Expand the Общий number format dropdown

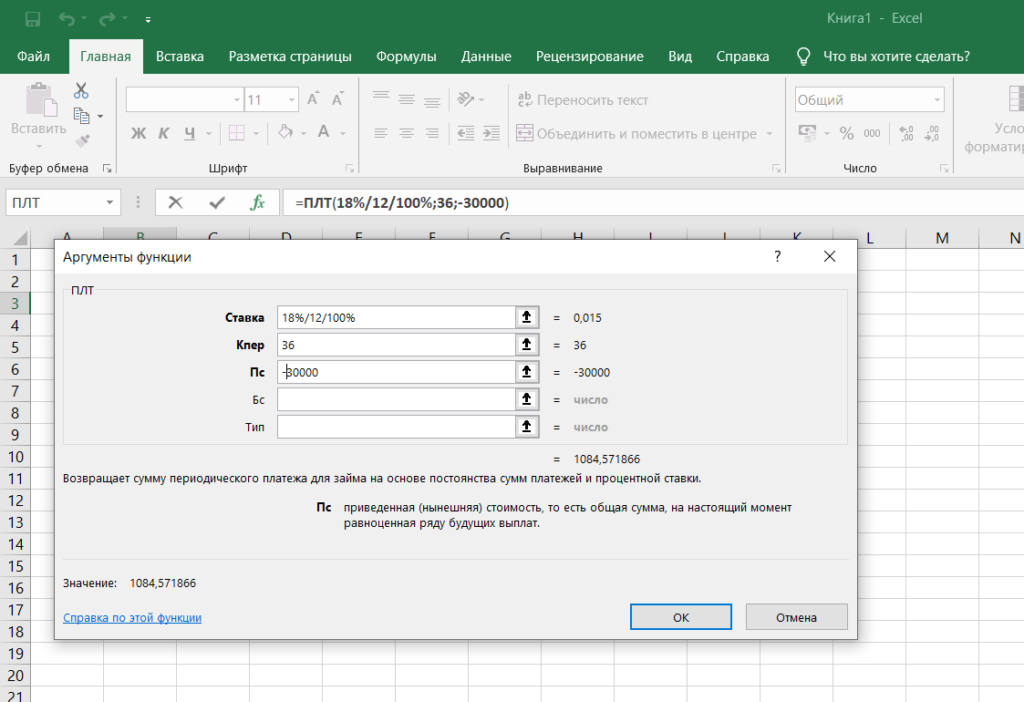point(937,100)
